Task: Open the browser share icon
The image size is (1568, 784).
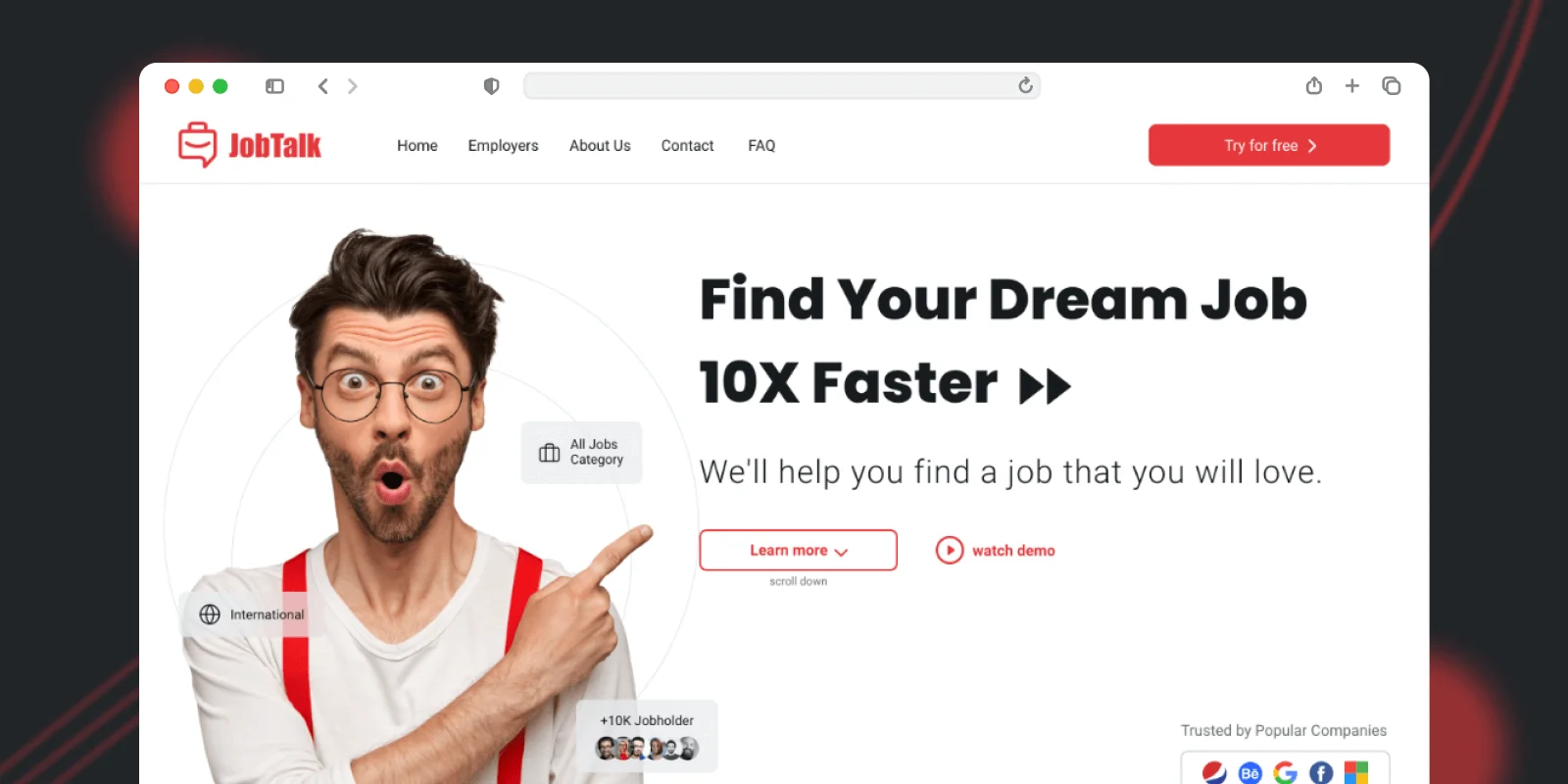Action: (x=1314, y=86)
